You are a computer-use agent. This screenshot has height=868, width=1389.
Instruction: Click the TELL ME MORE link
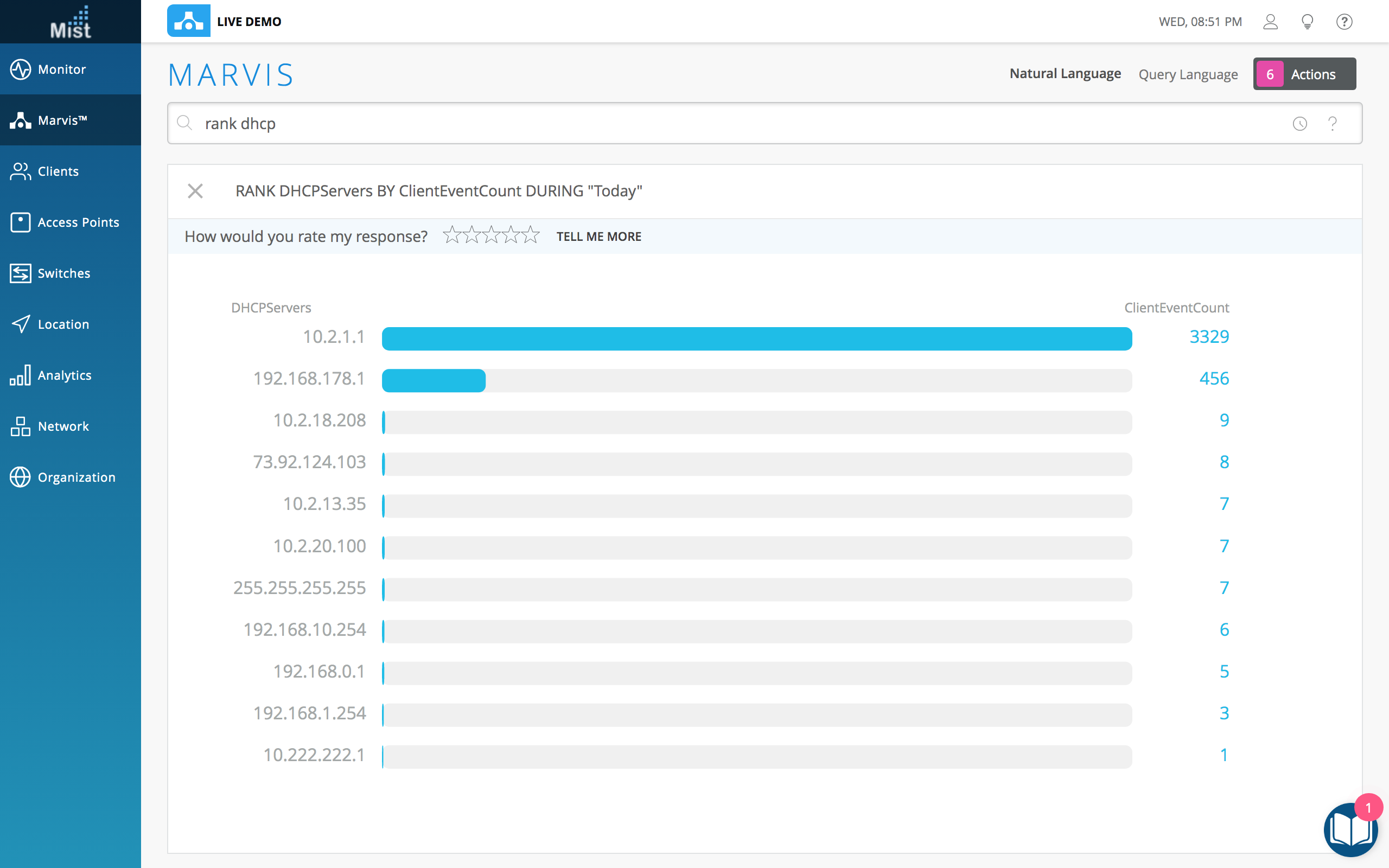(598, 237)
